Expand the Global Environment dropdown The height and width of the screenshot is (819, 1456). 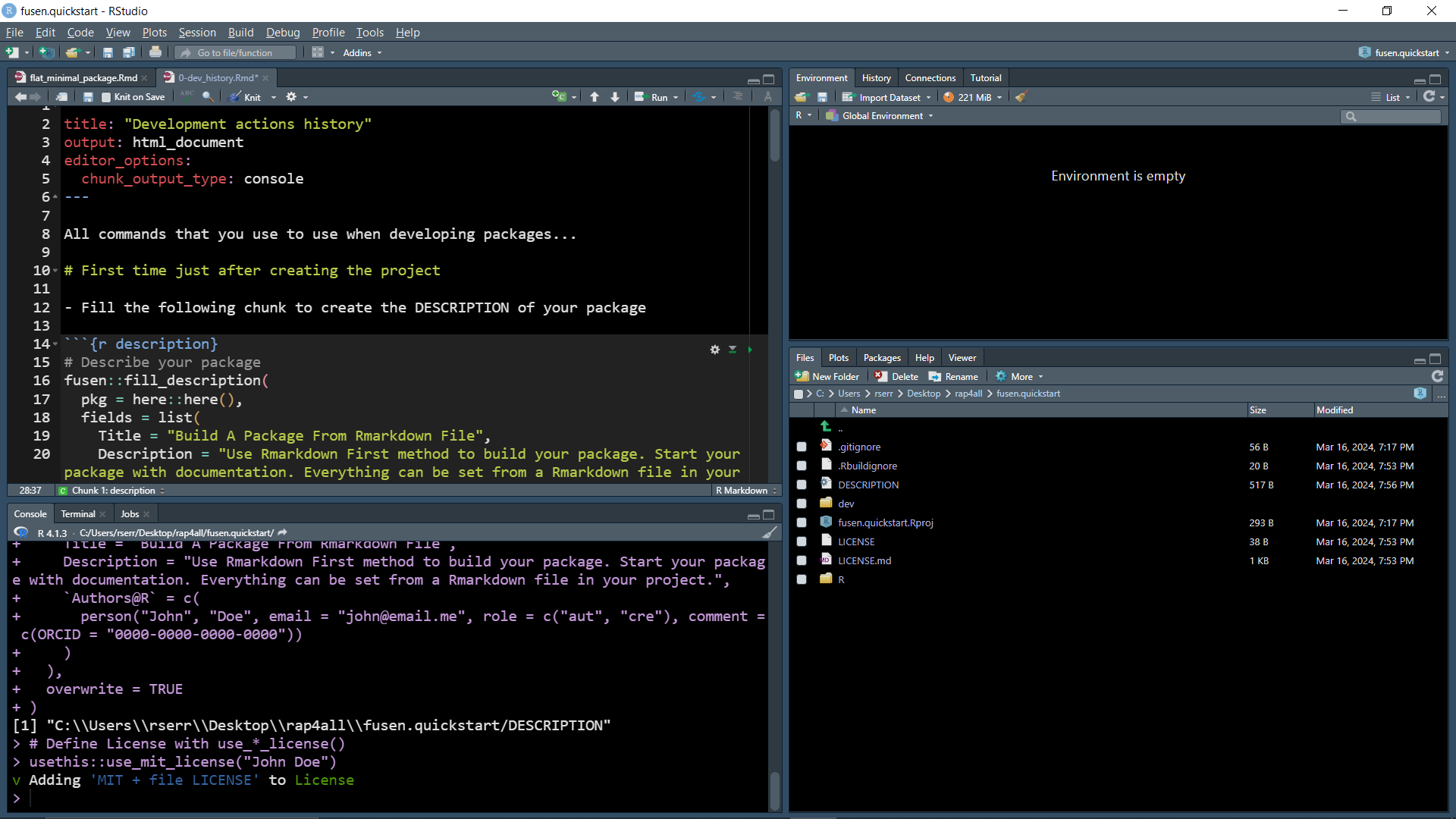click(881, 116)
